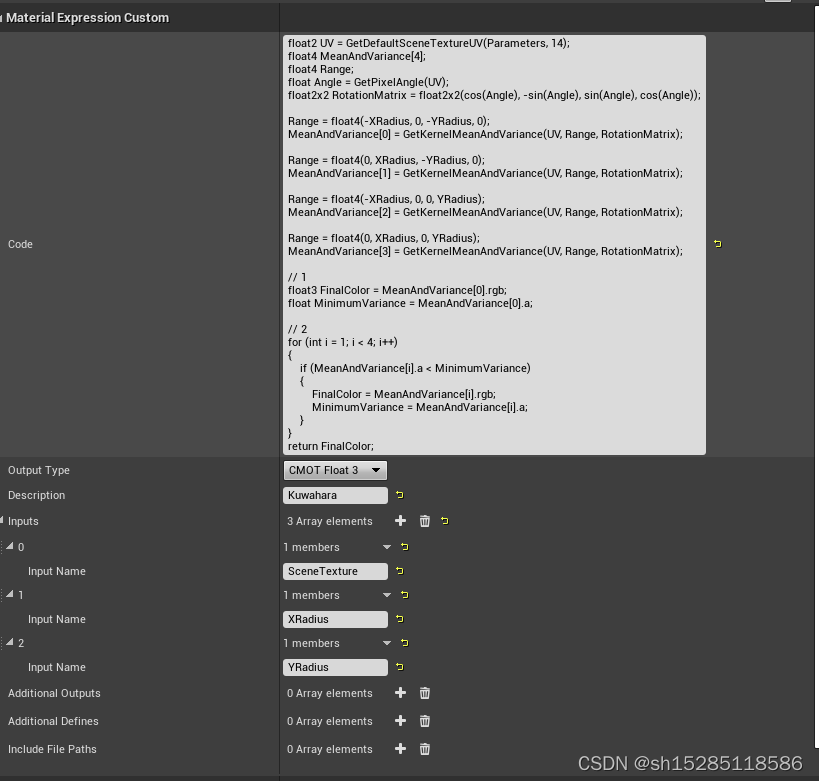Add an element to Additional Outputs

401,693
